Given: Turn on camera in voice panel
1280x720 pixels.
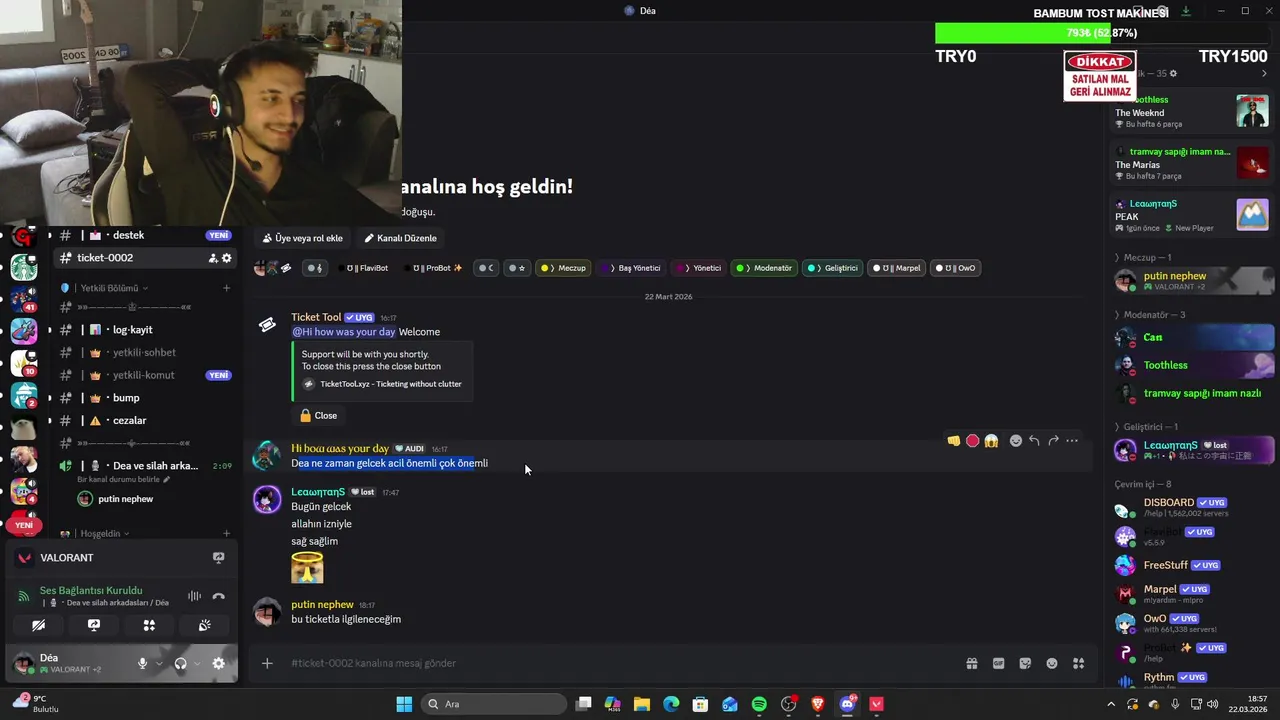Looking at the screenshot, I should pyautogui.click(x=38, y=625).
